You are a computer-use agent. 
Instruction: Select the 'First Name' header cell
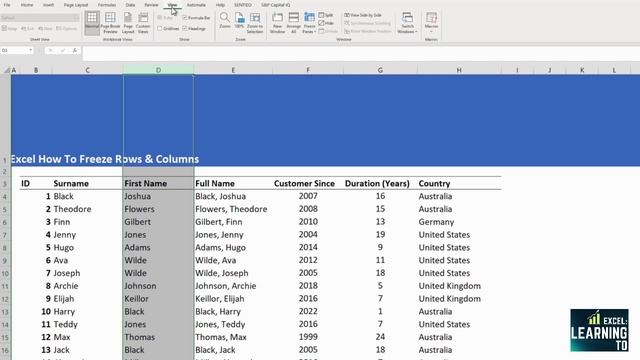tap(158, 184)
